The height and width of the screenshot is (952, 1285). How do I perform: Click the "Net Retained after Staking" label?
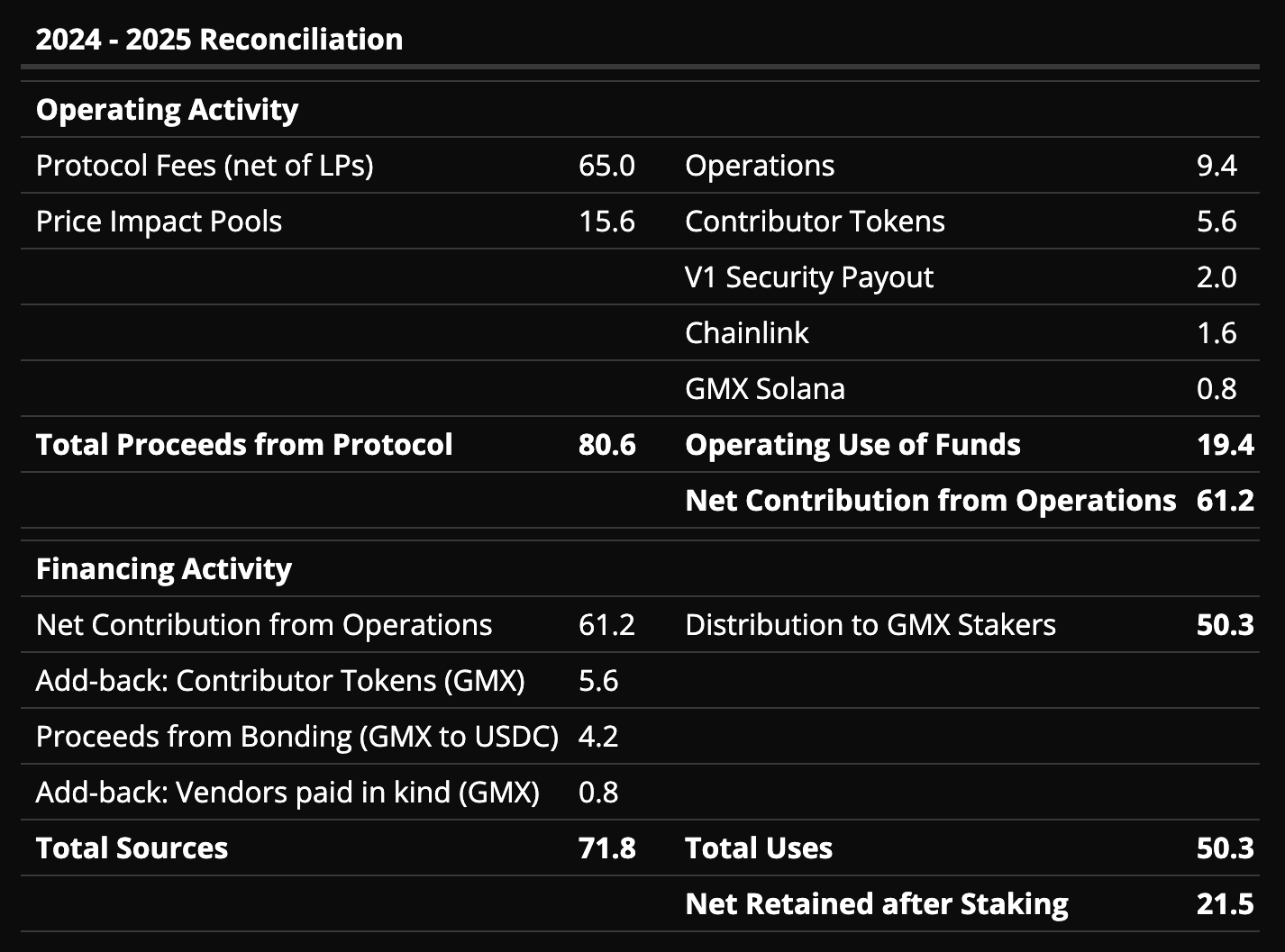point(876,904)
